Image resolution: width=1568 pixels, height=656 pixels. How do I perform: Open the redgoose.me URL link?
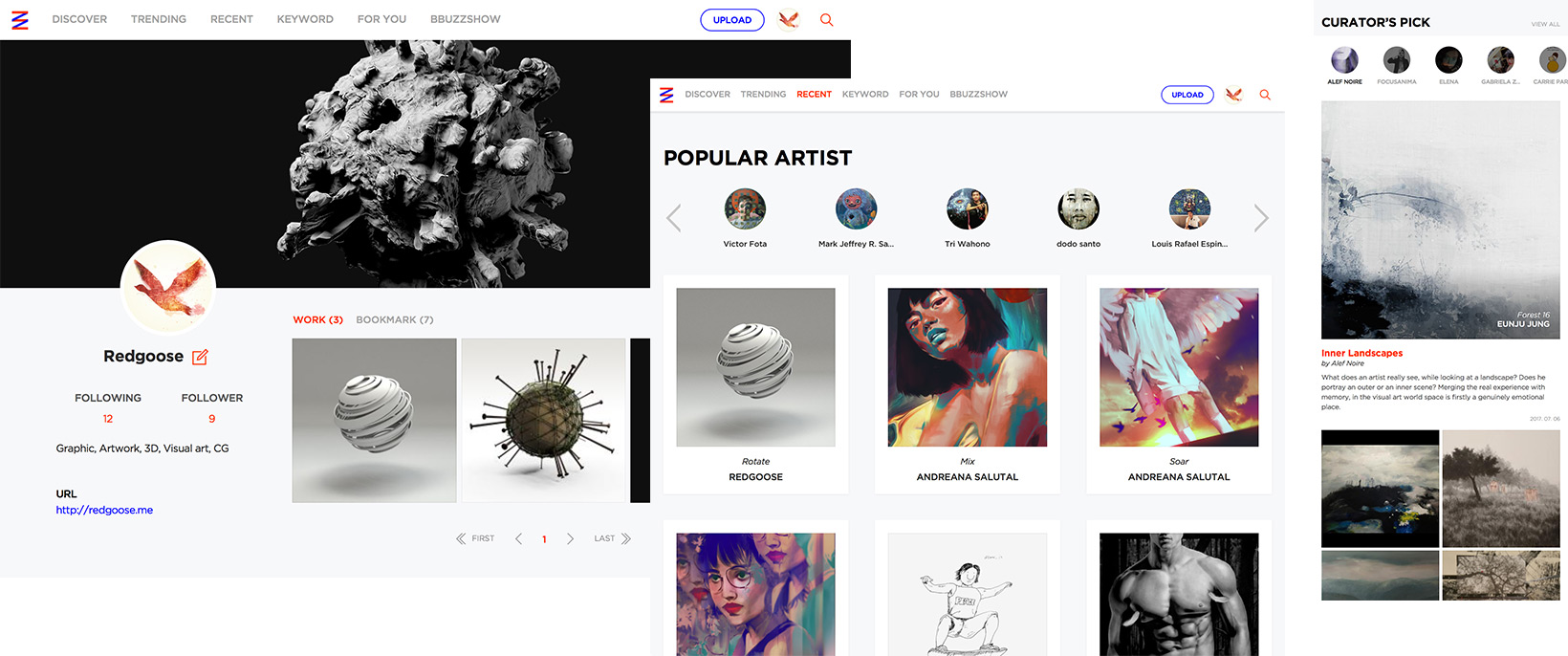point(104,511)
